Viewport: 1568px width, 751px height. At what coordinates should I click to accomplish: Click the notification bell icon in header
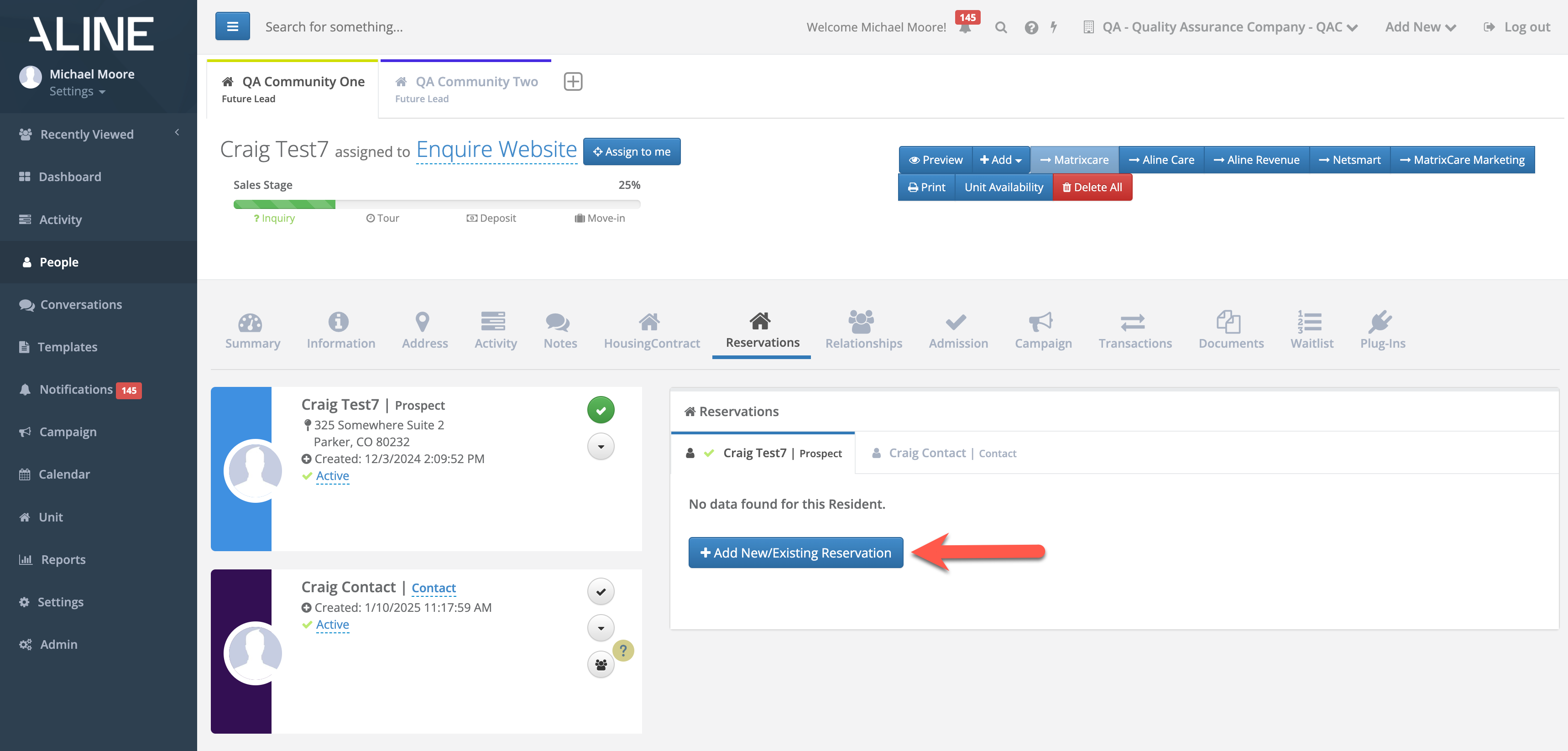(965, 28)
